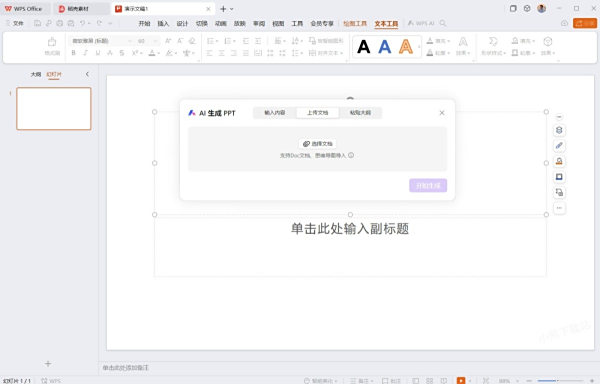The image size is (600, 384).
Task: Click the Increase Font Size icon
Action: coord(168,41)
